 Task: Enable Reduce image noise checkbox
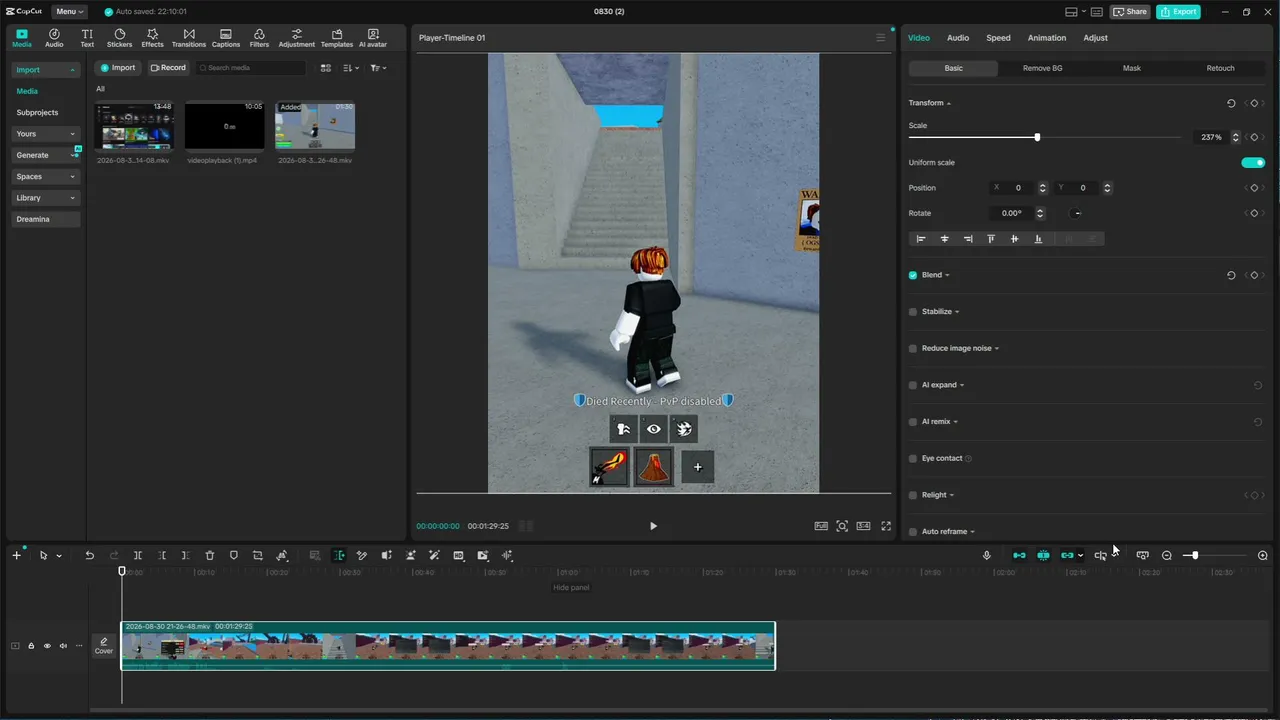913,348
